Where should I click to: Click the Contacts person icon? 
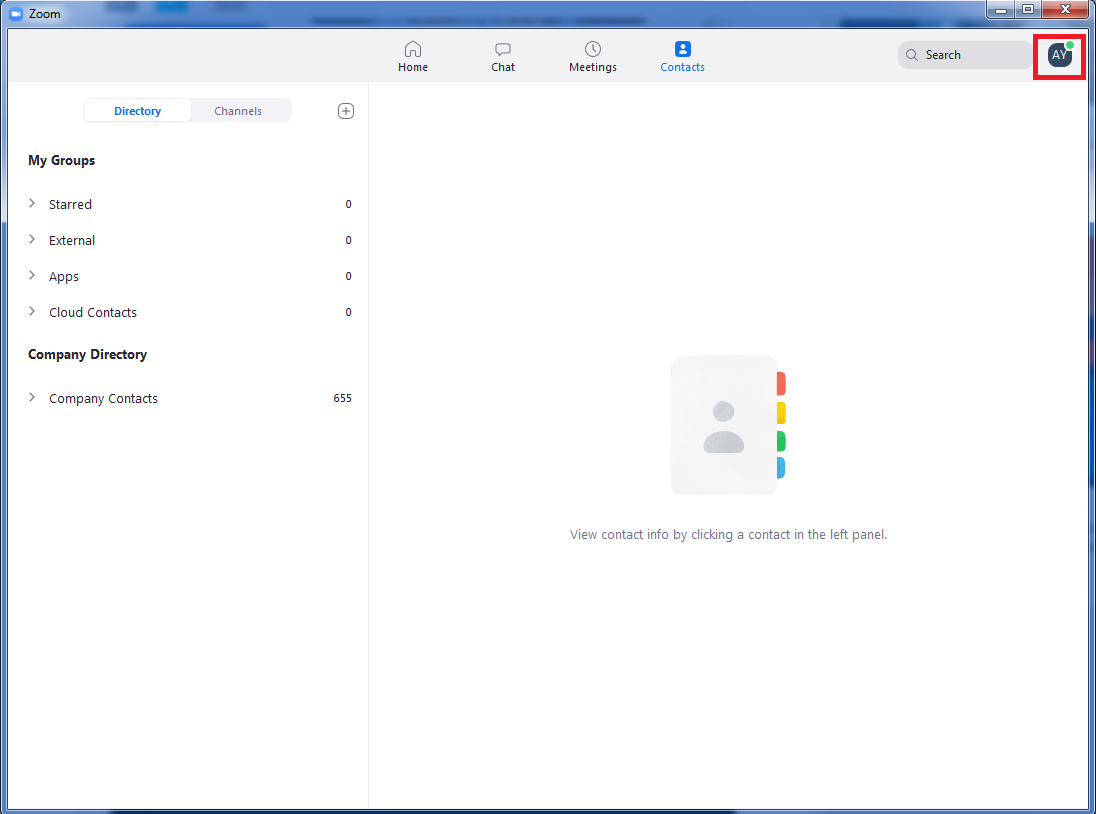tap(683, 49)
